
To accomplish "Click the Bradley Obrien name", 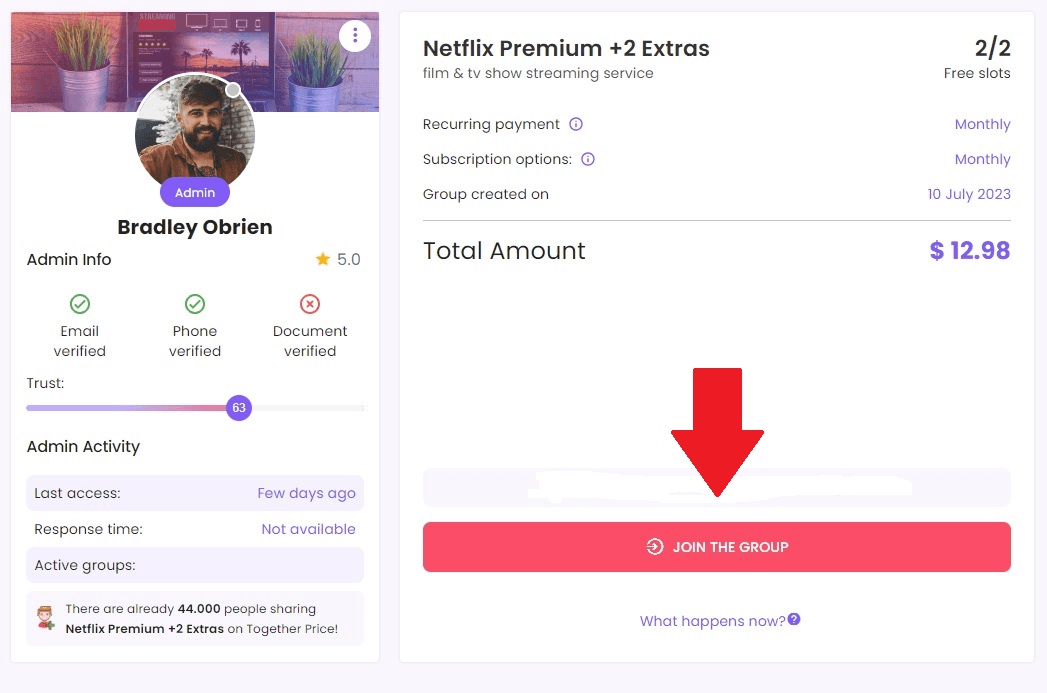I will (x=195, y=227).
